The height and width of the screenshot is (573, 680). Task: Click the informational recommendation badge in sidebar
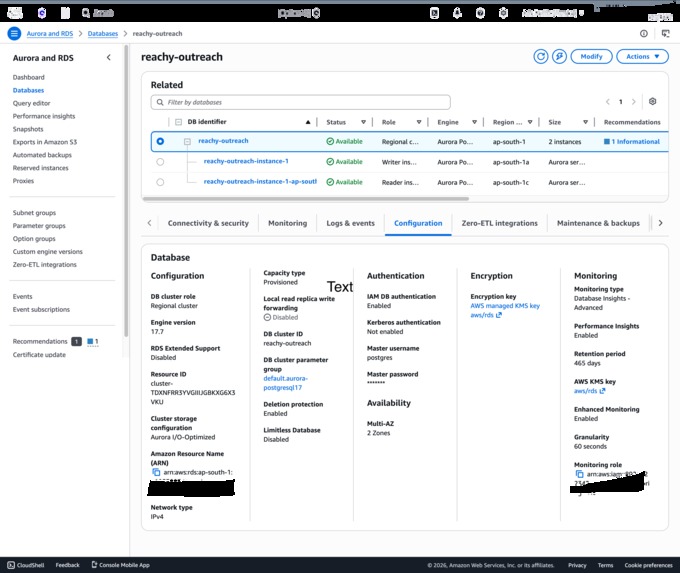93,341
